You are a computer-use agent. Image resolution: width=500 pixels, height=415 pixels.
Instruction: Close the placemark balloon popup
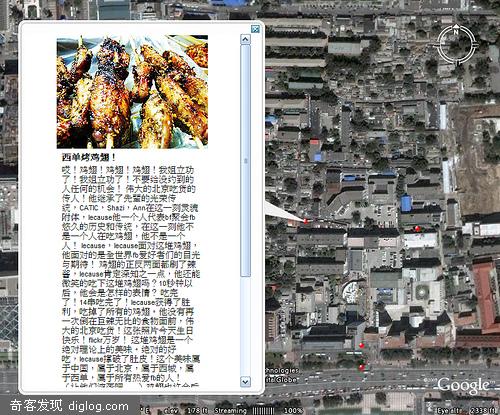[x=255, y=29]
